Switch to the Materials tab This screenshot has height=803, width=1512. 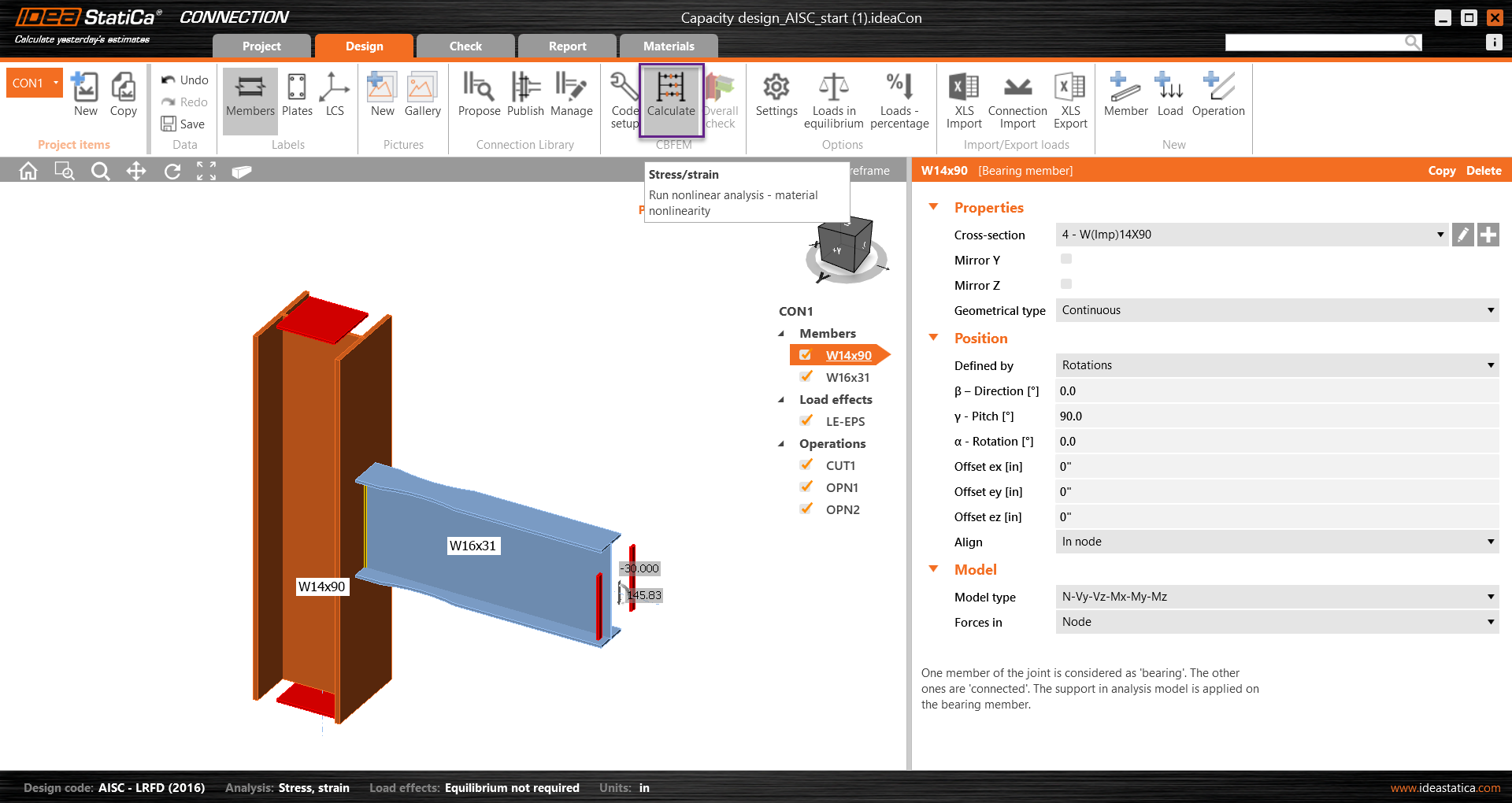(x=668, y=46)
